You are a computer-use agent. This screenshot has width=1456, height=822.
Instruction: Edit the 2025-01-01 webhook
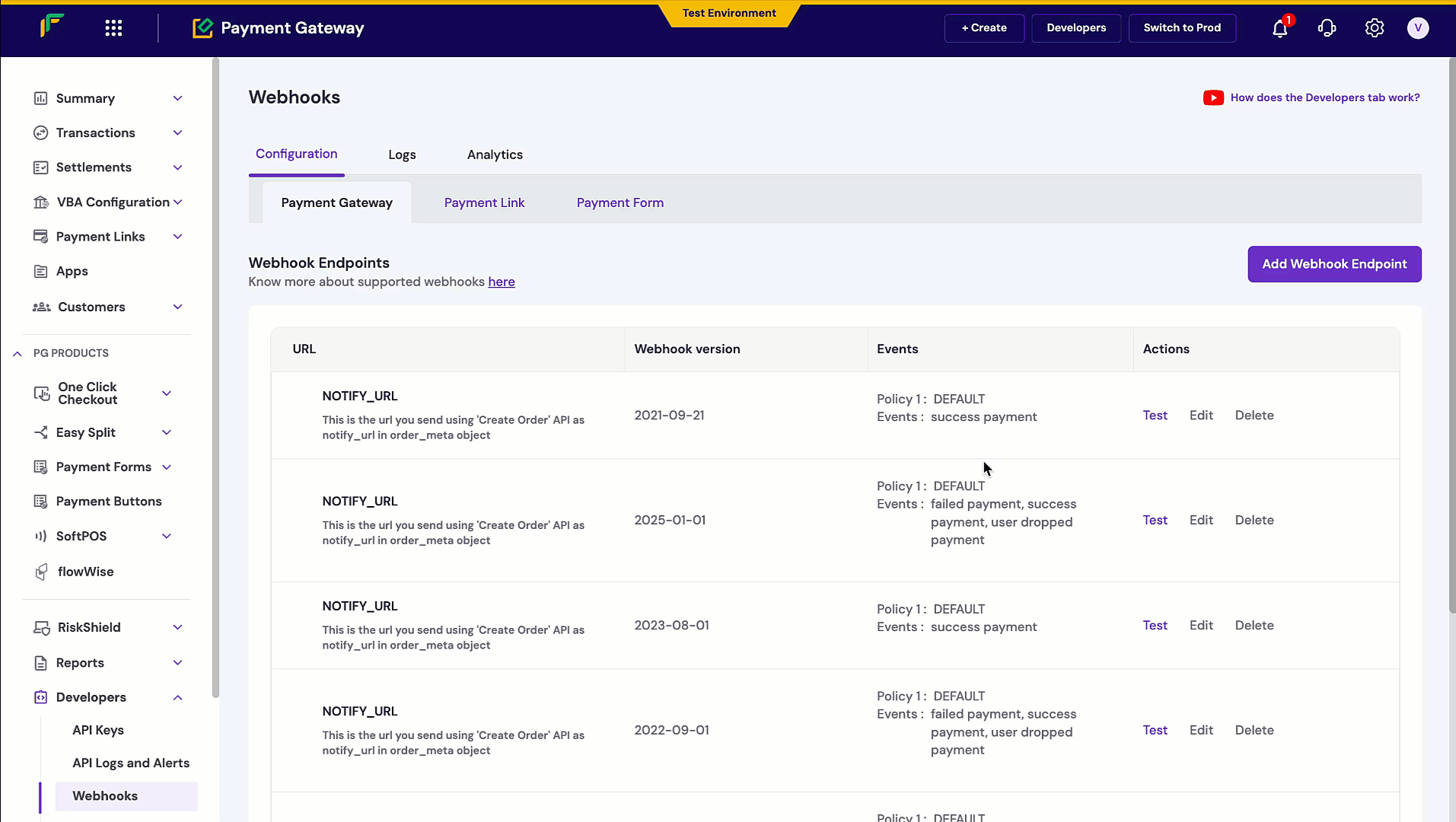[1201, 521]
